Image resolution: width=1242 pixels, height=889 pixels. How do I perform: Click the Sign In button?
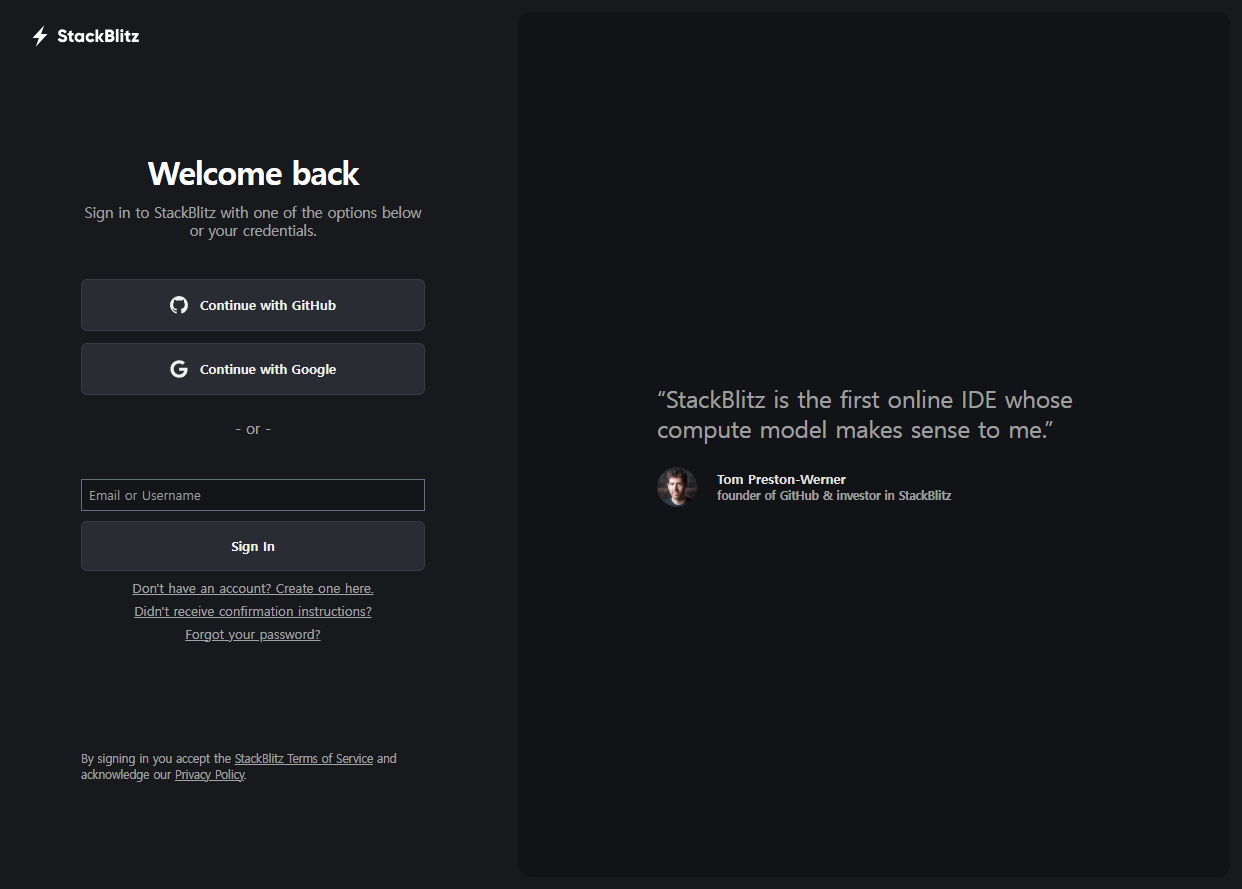tap(253, 546)
